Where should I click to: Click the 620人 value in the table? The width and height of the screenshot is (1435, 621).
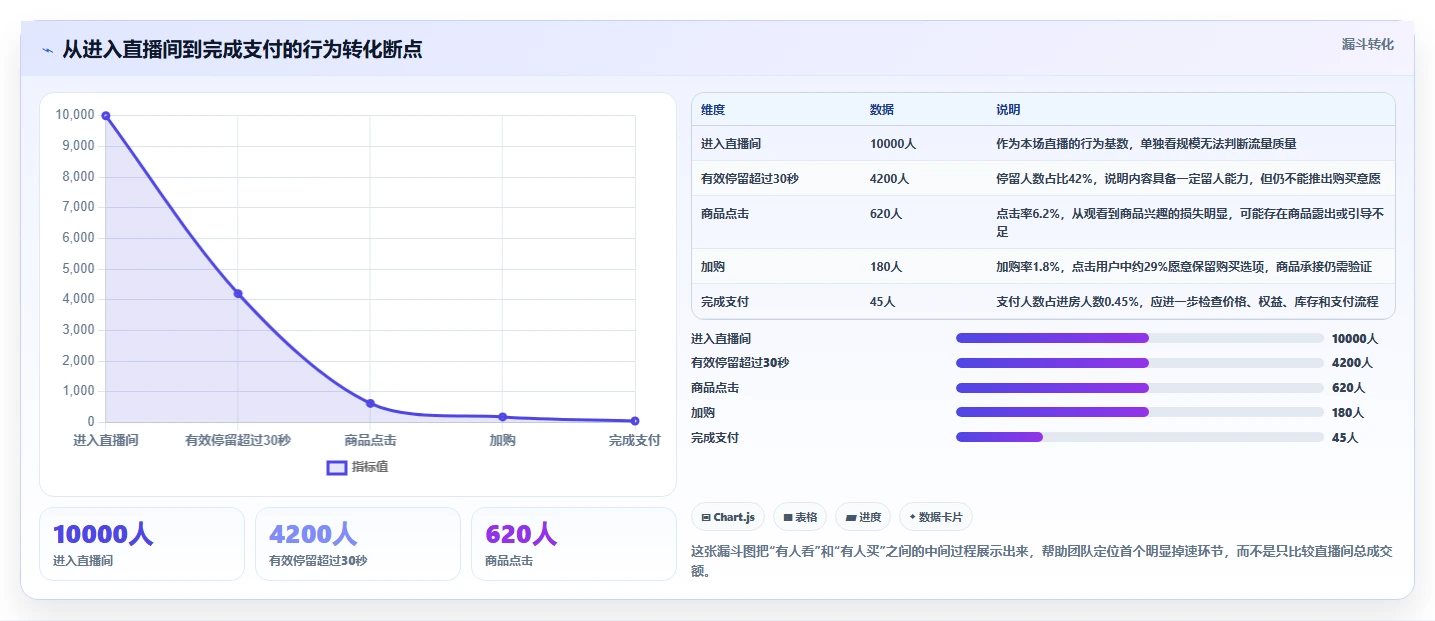coord(886,214)
